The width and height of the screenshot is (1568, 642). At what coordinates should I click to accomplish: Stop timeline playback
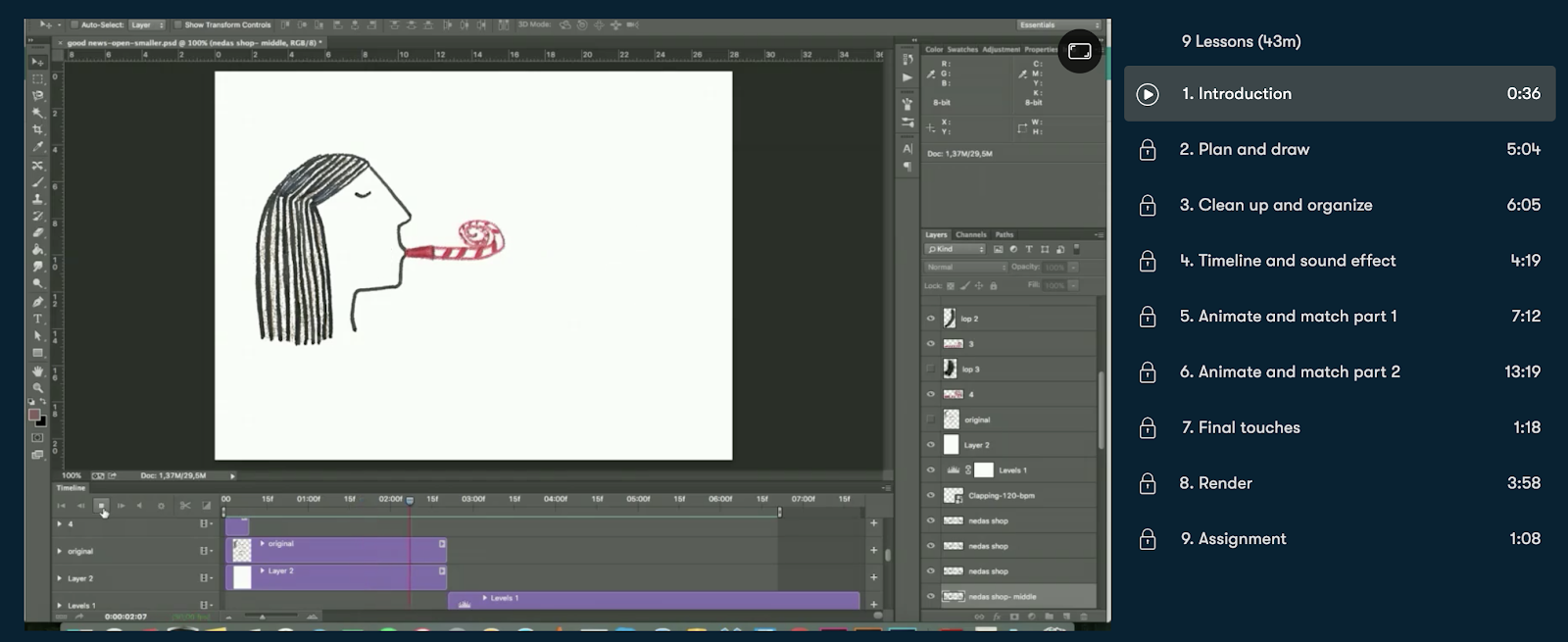tap(101, 506)
